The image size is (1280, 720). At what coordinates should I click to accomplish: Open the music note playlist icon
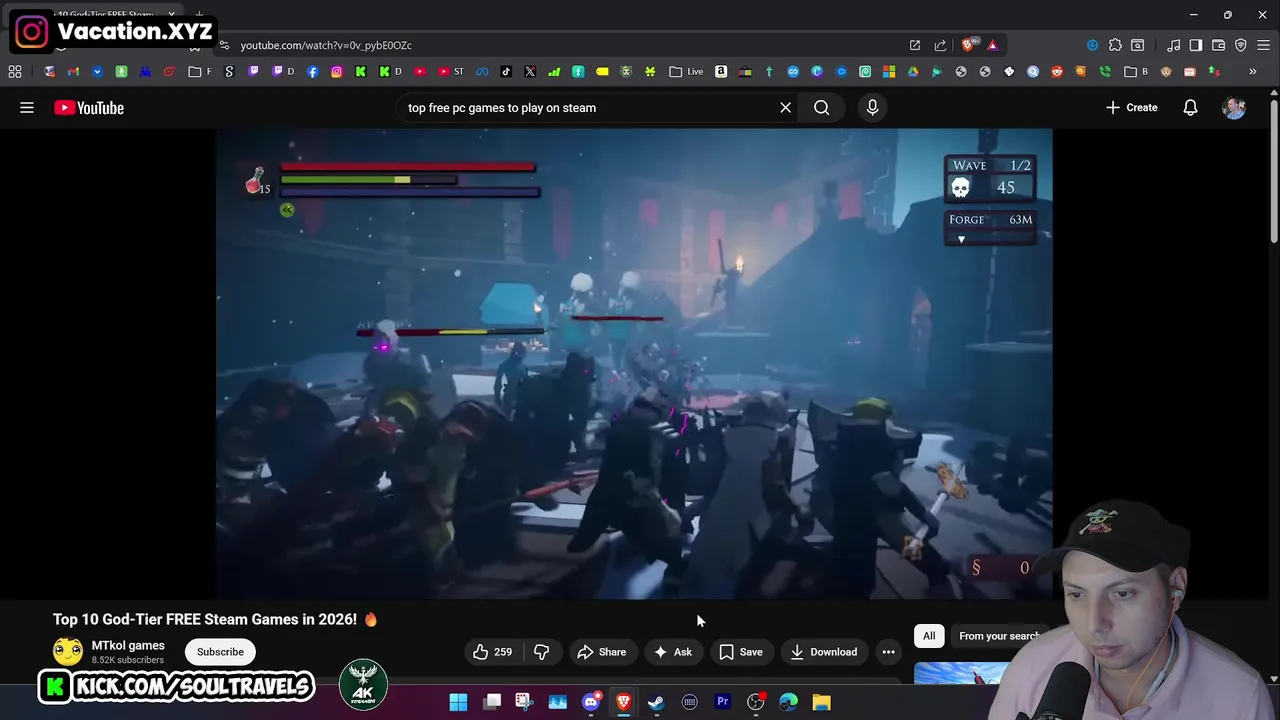pyautogui.click(x=1173, y=45)
